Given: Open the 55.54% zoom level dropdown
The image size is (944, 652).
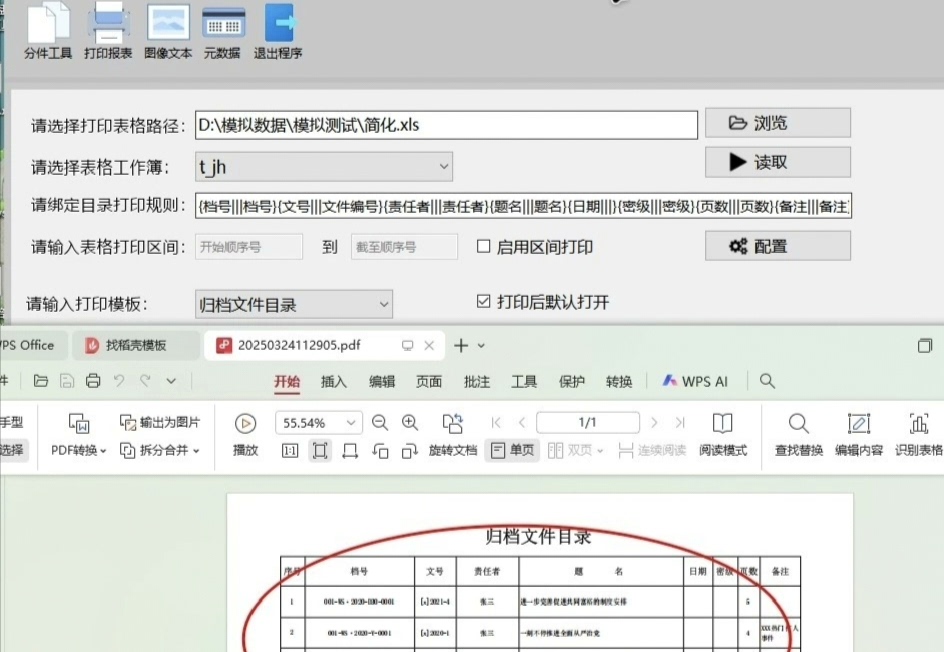Looking at the screenshot, I should [x=349, y=423].
